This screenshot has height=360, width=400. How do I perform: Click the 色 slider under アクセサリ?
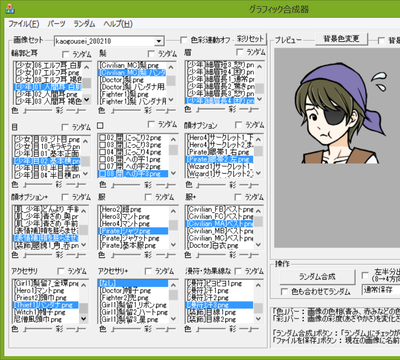click(x=37, y=329)
